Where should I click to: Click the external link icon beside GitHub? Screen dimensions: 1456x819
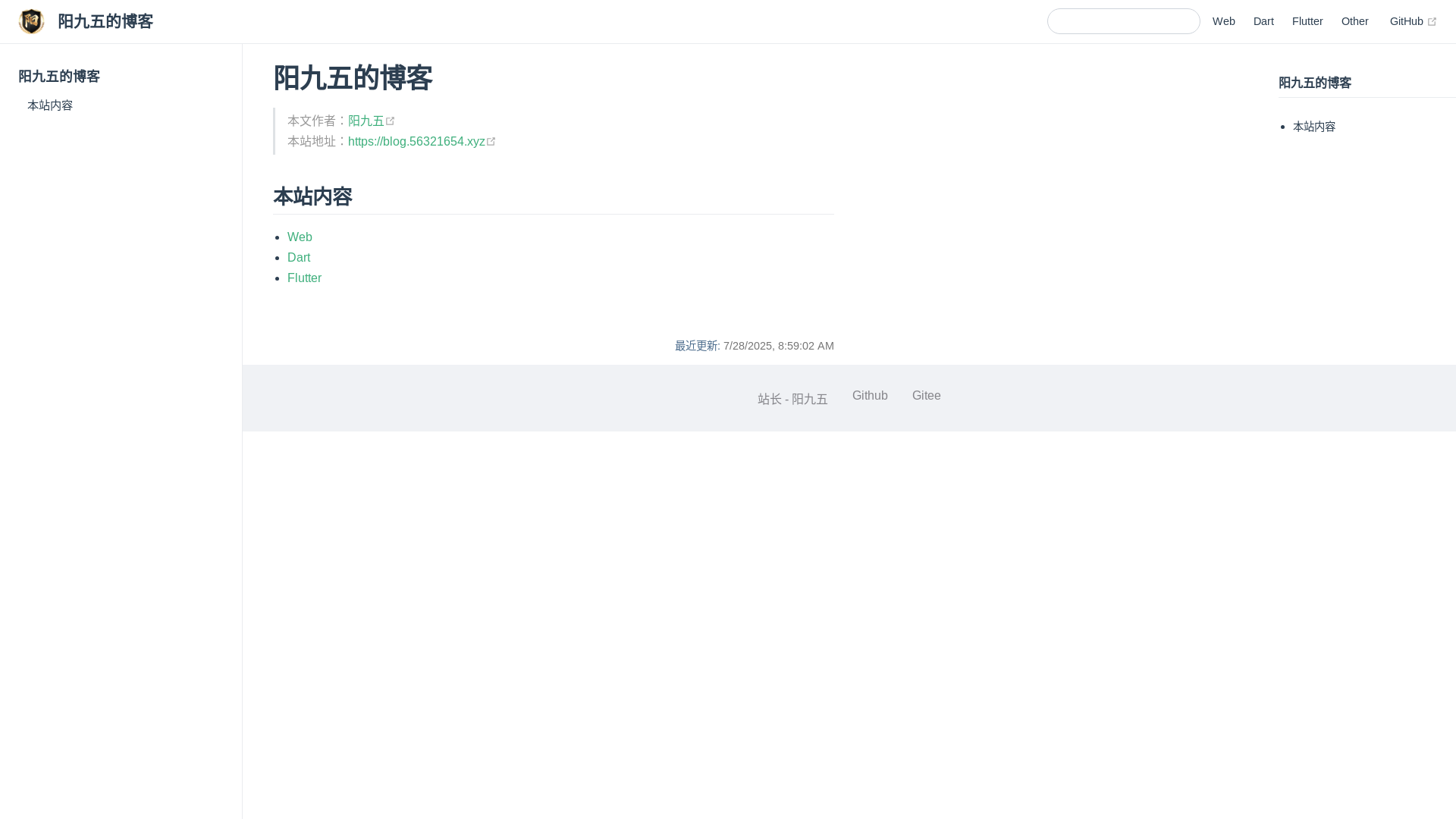[1432, 22]
